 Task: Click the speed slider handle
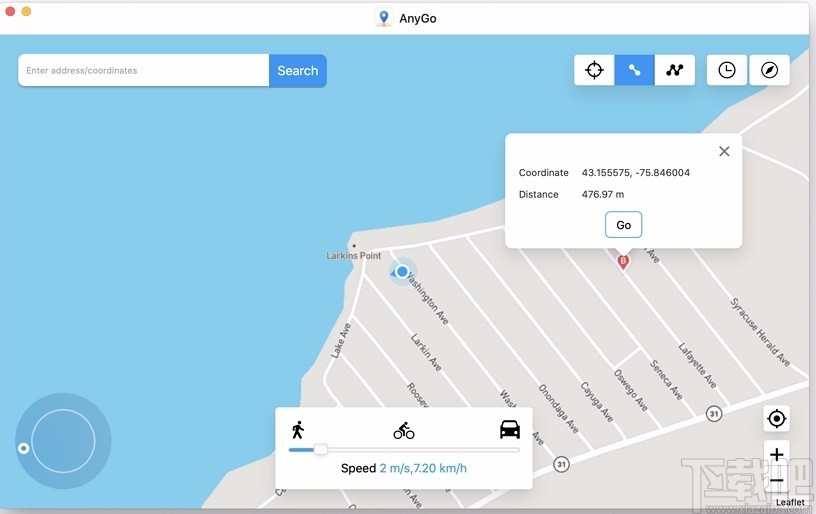(321, 449)
